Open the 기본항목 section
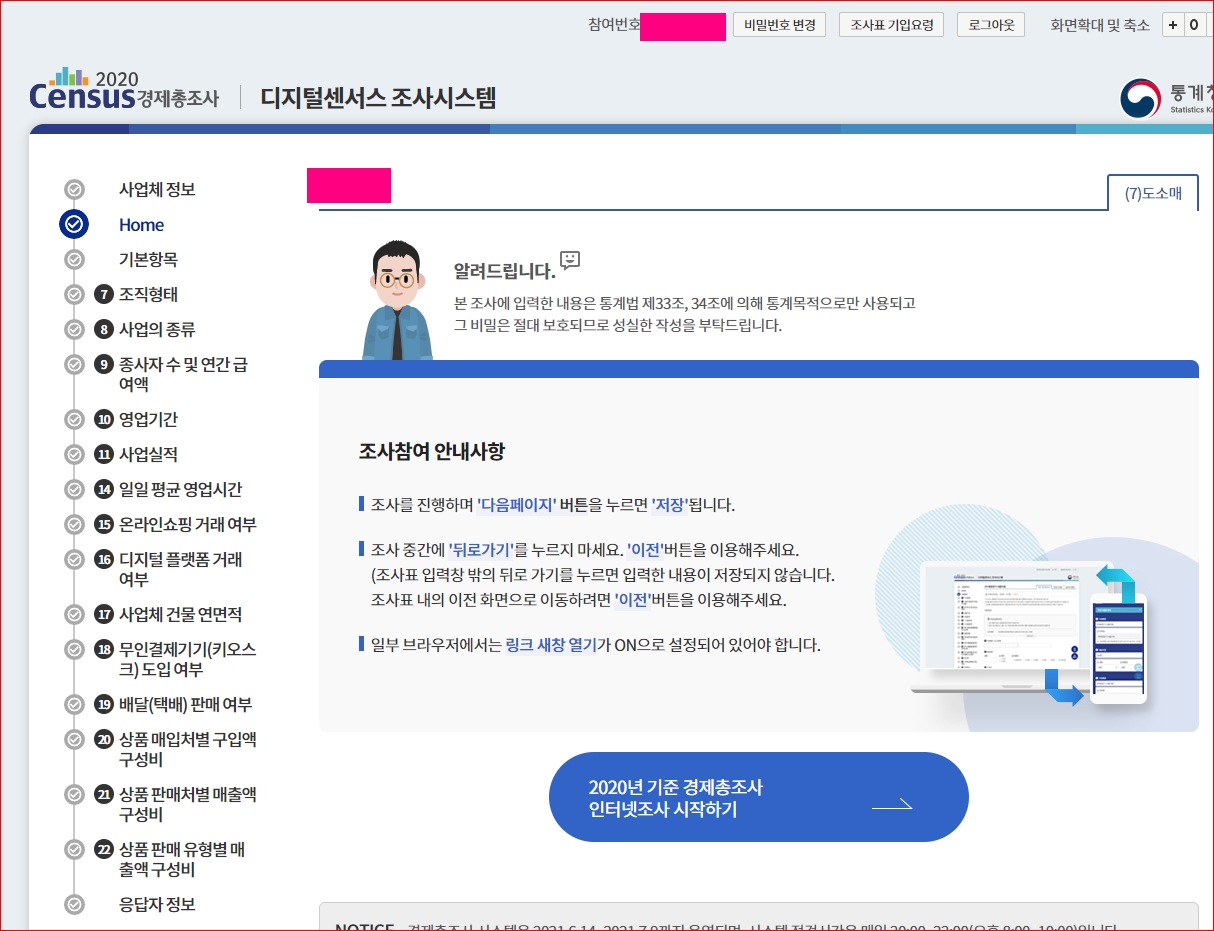The image size is (1214, 931). click(148, 260)
